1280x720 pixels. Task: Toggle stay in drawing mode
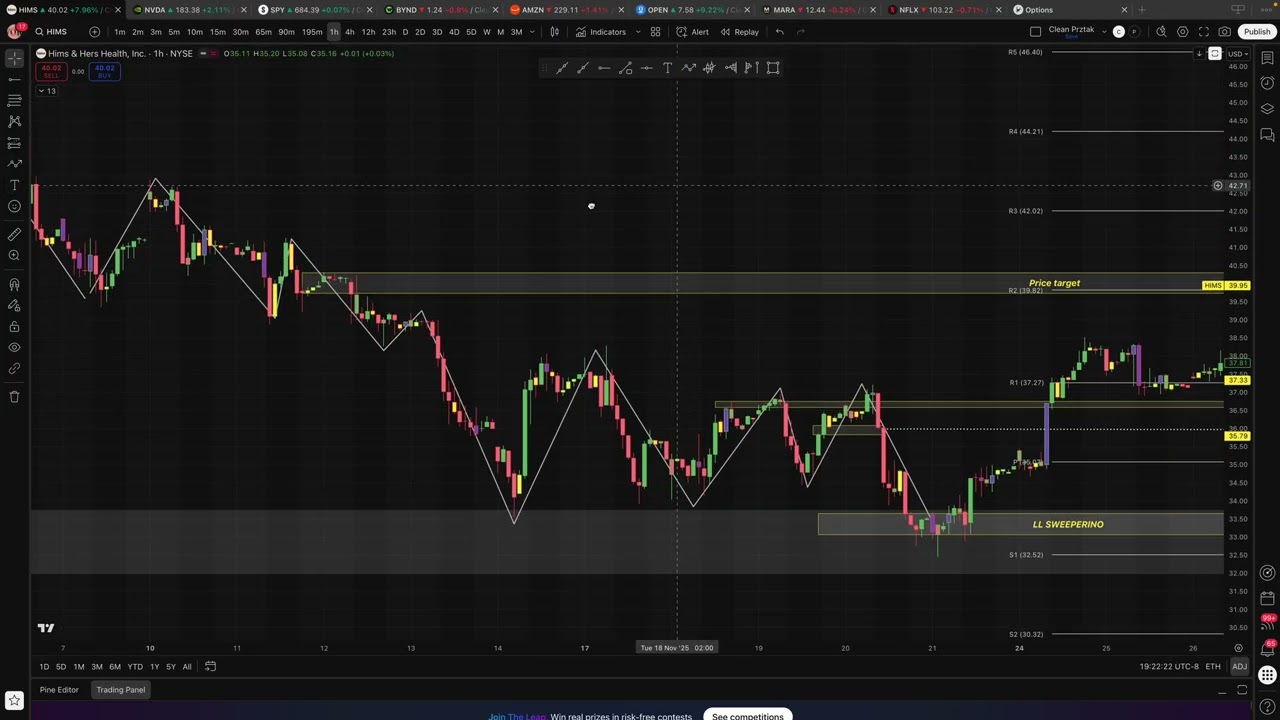(x=14, y=305)
